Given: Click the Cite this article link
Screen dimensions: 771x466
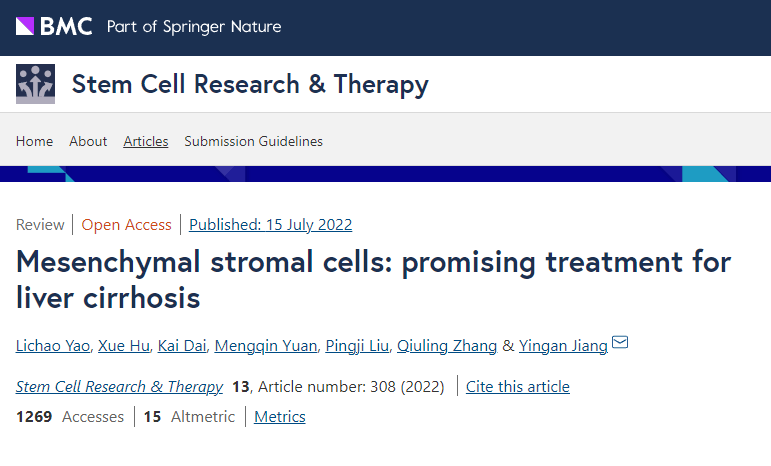Looking at the screenshot, I should click(518, 386).
